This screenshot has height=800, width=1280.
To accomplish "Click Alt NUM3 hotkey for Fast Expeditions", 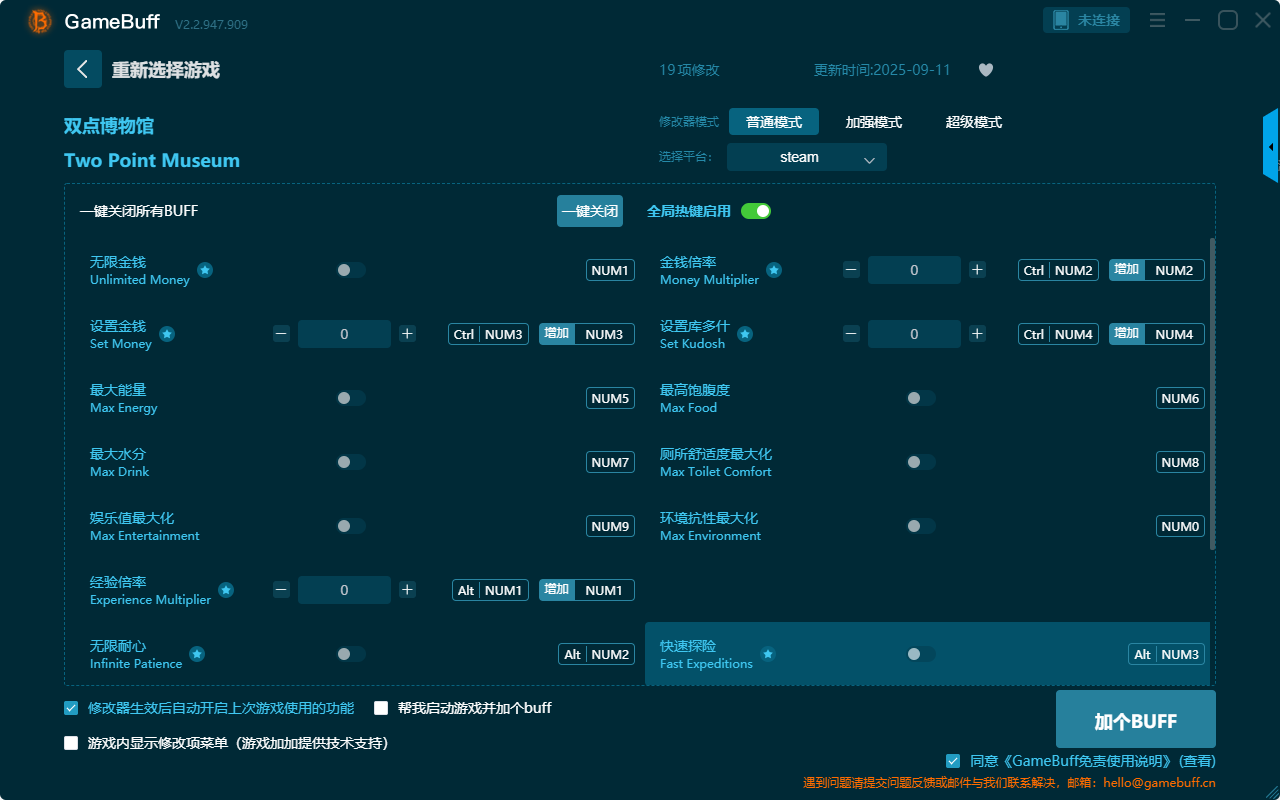I will [1167, 654].
